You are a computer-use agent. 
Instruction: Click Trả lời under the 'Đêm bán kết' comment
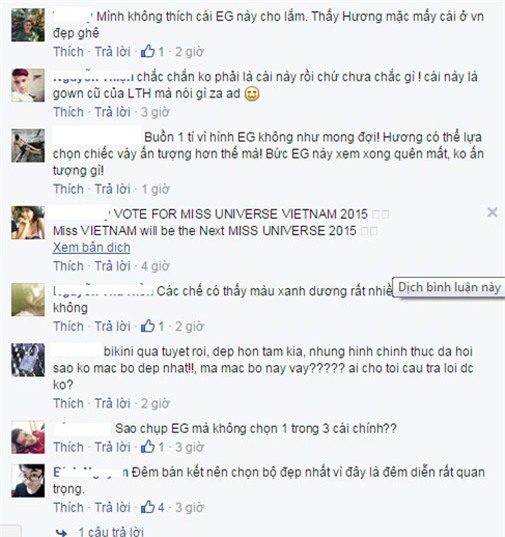(x=112, y=507)
